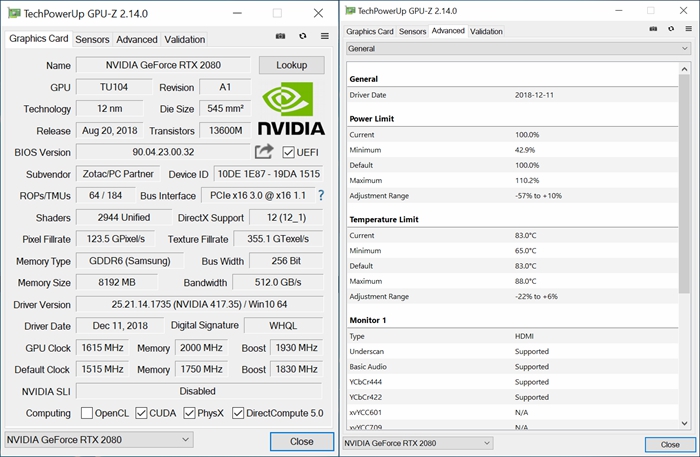This screenshot has width=700, height=457.
Task: Expand the General category dropdown
Action: coord(519,49)
